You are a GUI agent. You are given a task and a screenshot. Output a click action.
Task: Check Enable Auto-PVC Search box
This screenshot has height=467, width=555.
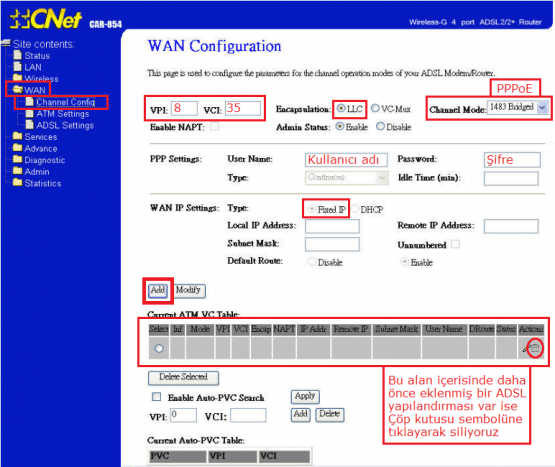pos(156,397)
